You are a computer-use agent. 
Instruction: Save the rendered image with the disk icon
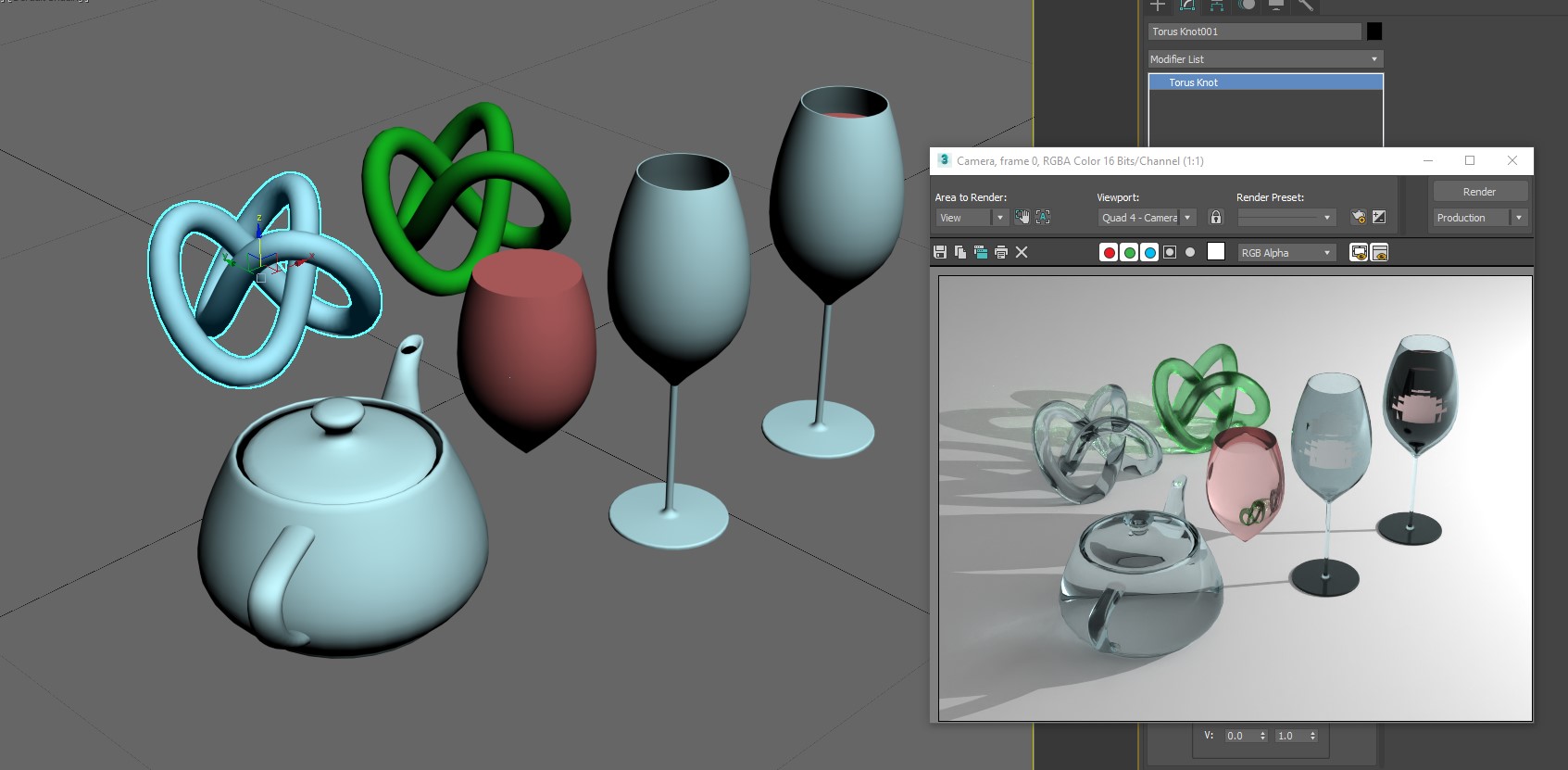940,252
